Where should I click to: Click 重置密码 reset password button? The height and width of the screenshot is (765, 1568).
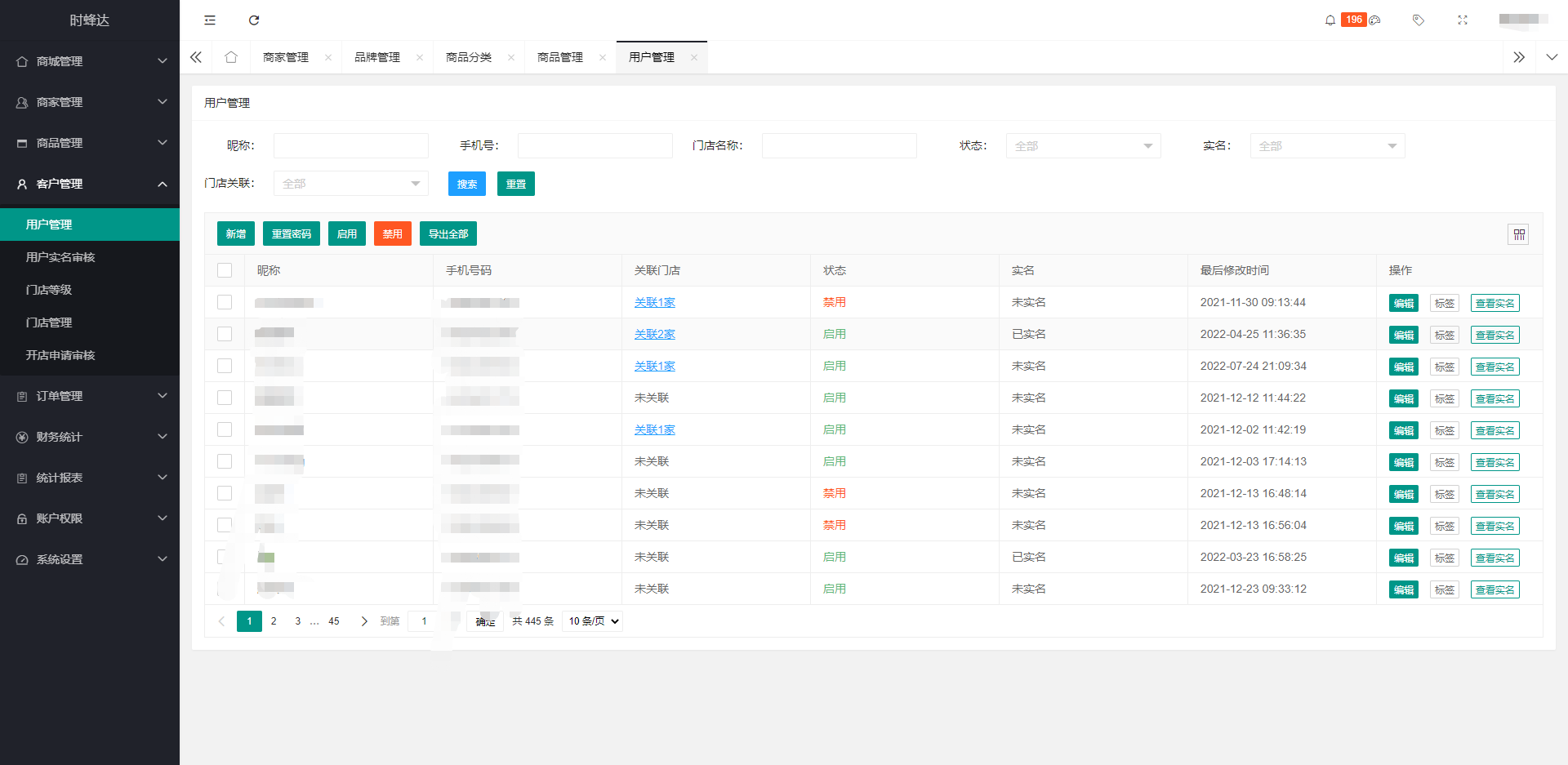[x=292, y=234]
